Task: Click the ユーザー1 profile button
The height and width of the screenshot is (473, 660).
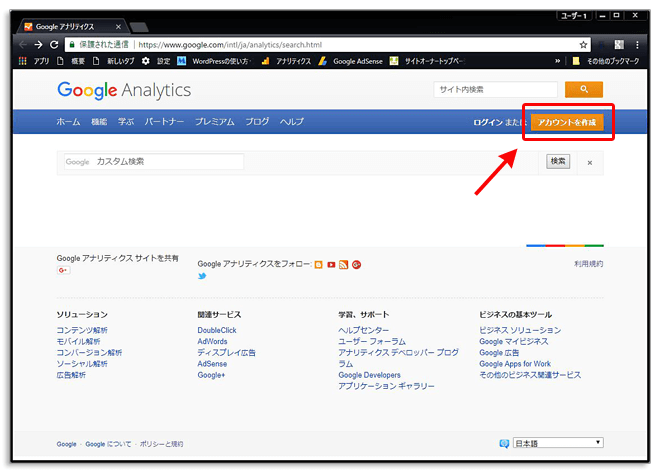Action: tap(574, 16)
